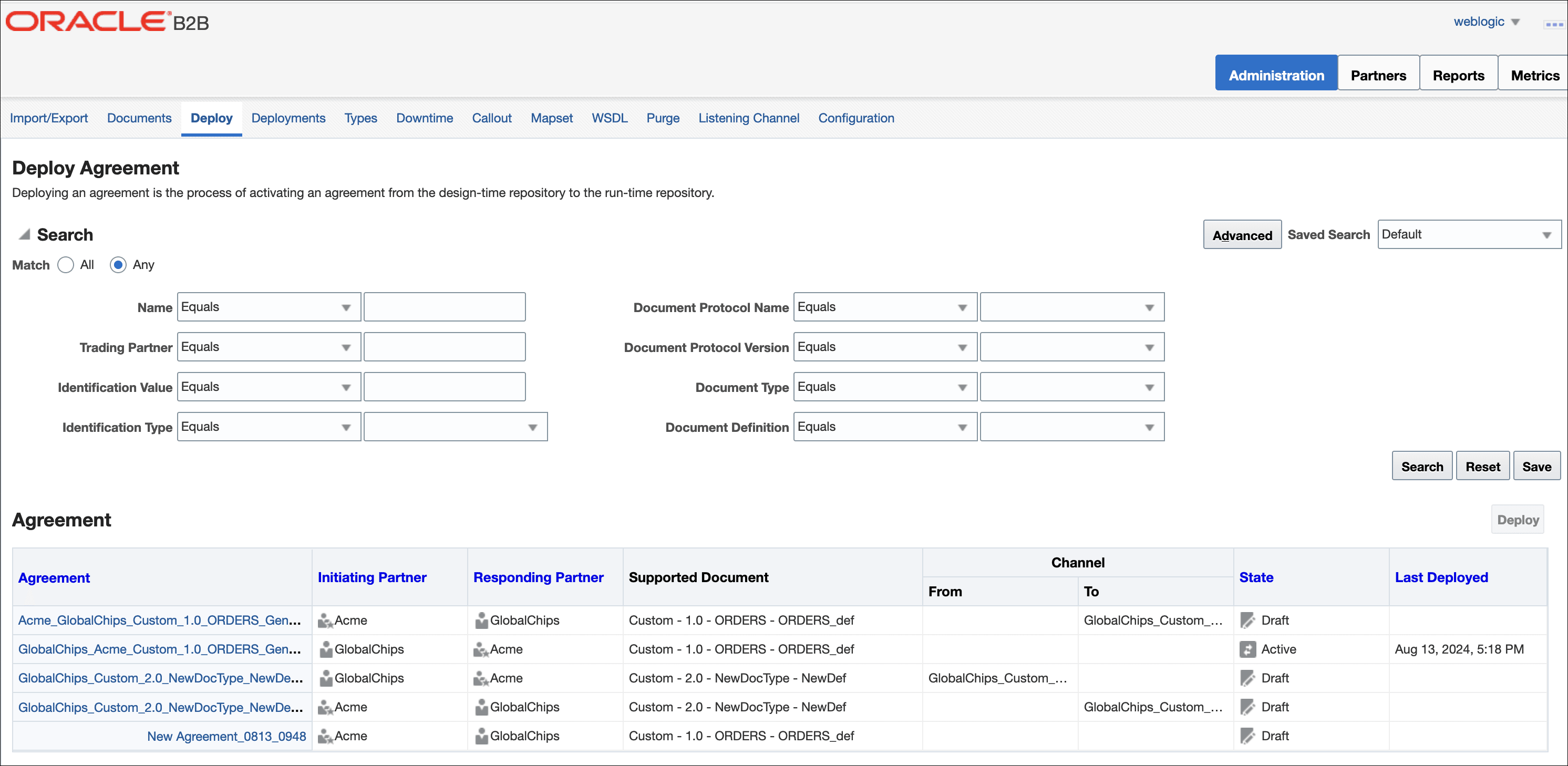Open the Purge subtab
1568x766 pixels.
[663, 118]
